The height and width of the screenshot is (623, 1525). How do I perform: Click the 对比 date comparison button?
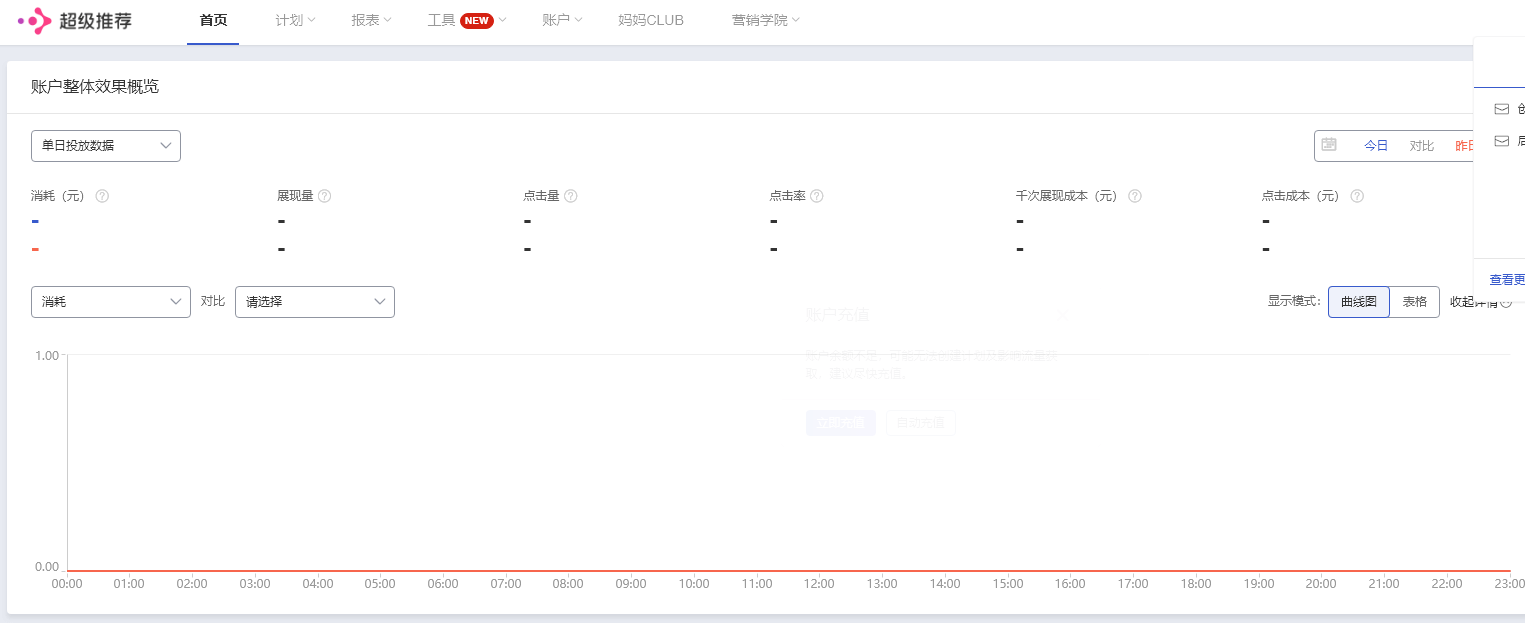[x=1422, y=146]
